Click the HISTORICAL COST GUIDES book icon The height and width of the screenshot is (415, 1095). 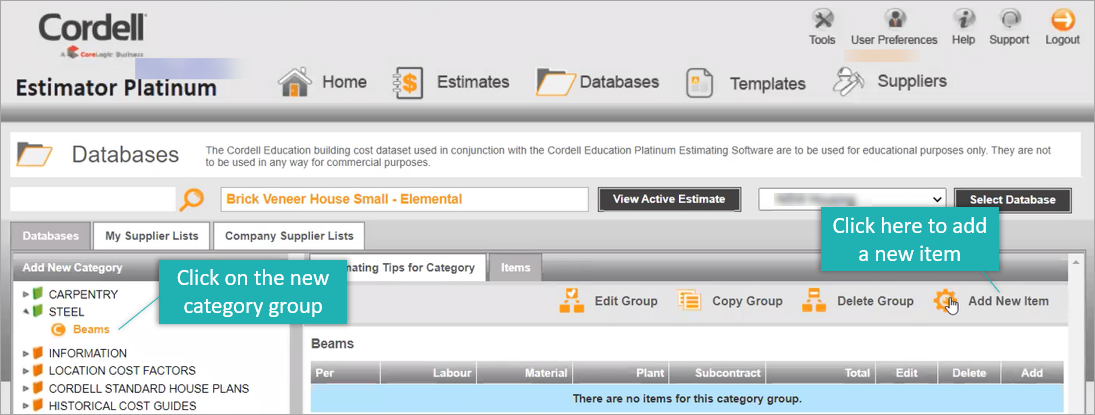[x=38, y=405]
